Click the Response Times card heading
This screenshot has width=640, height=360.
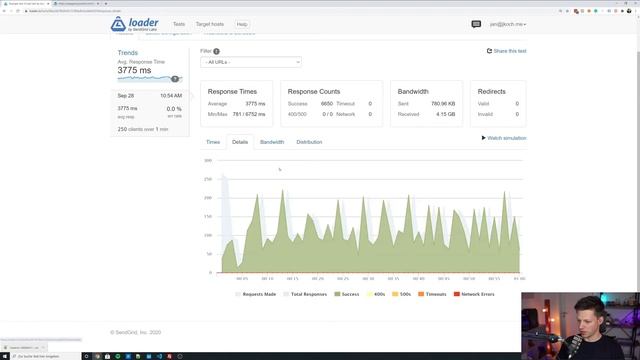tap(232, 91)
